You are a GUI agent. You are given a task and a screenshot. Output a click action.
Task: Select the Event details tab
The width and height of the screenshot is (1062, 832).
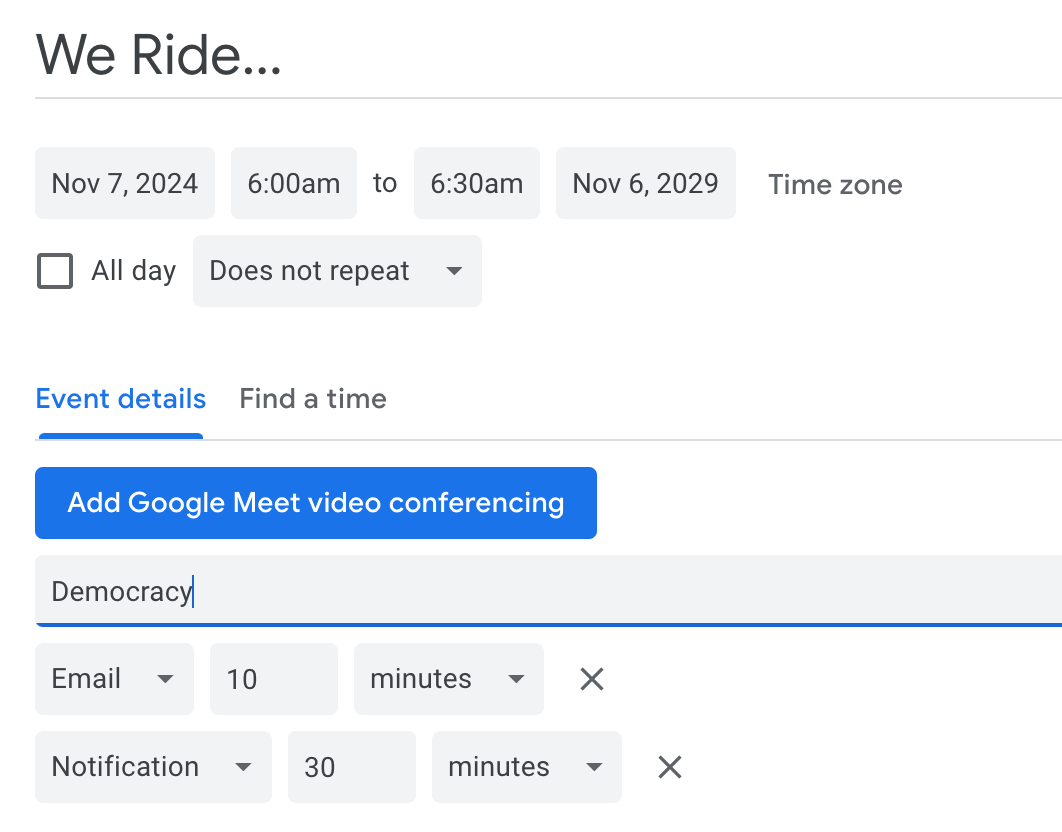tap(121, 399)
